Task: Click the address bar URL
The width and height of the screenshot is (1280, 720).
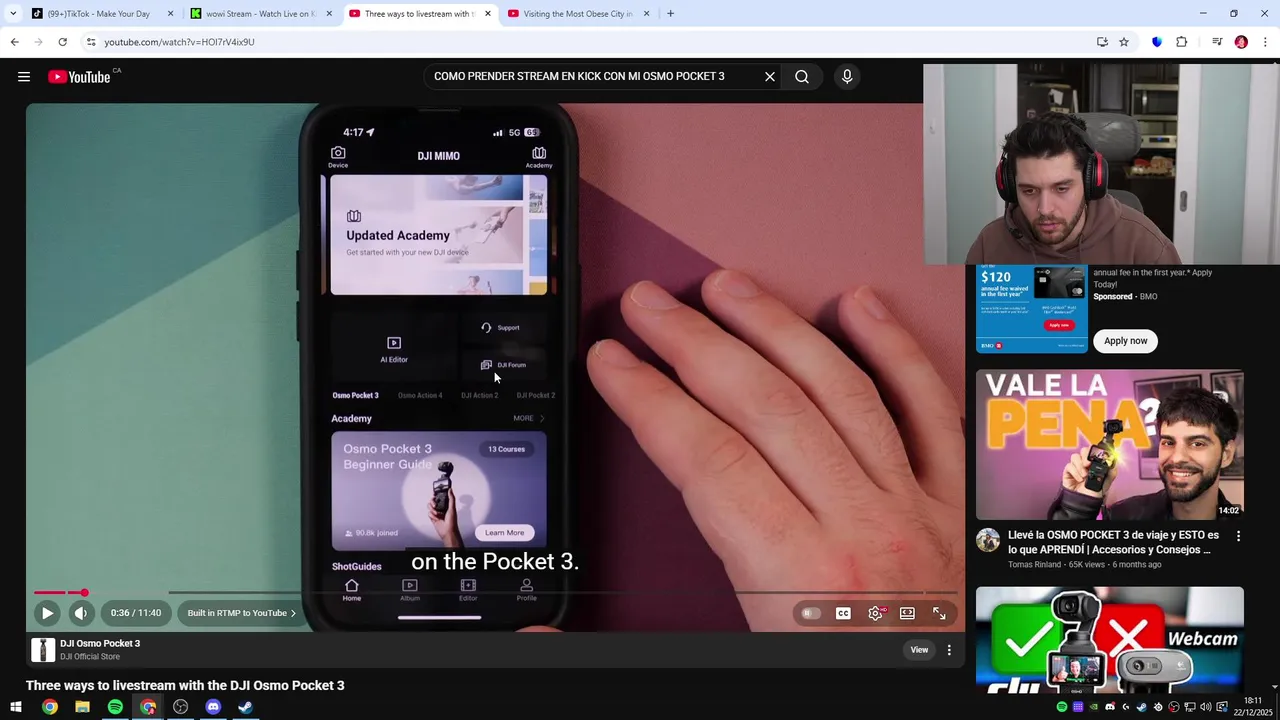Action: 179,42
